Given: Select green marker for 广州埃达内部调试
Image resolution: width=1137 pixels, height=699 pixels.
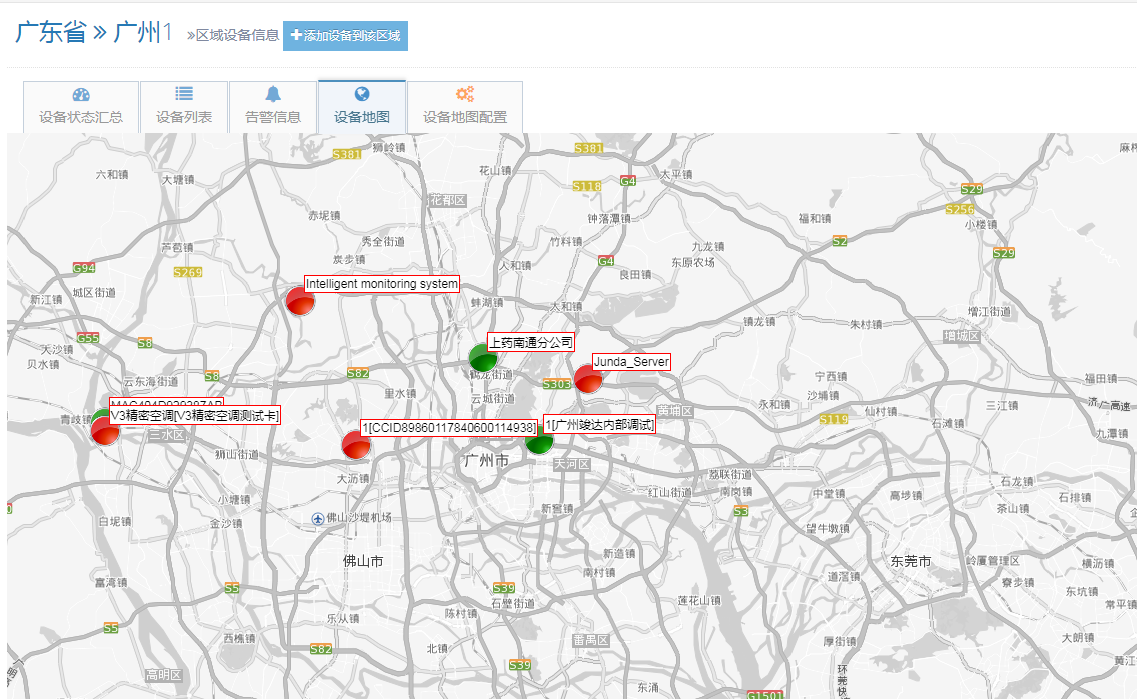Looking at the screenshot, I should tap(539, 440).
